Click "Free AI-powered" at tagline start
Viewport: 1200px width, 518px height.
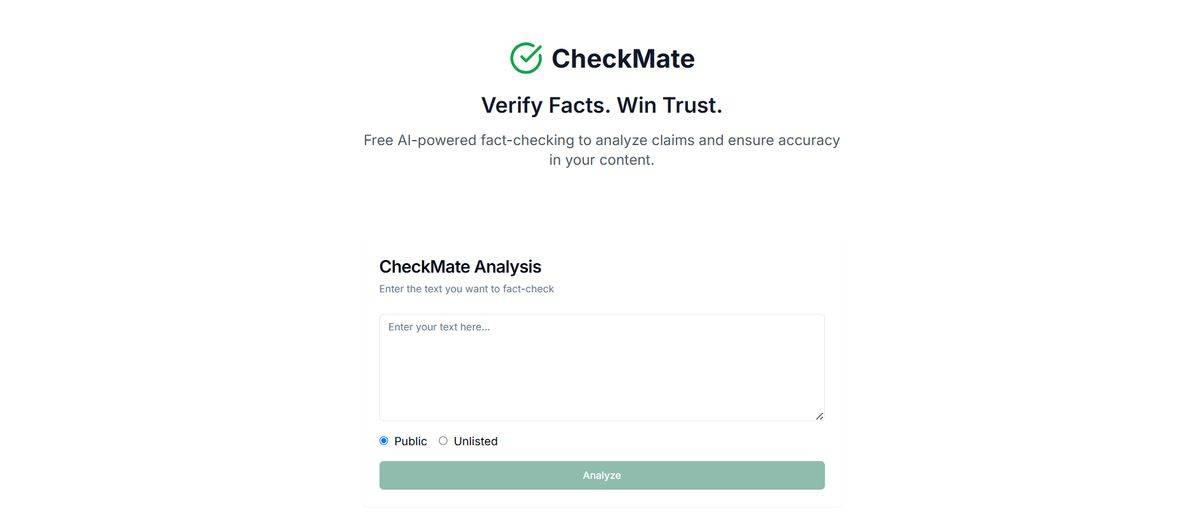(x=419, y=140)
